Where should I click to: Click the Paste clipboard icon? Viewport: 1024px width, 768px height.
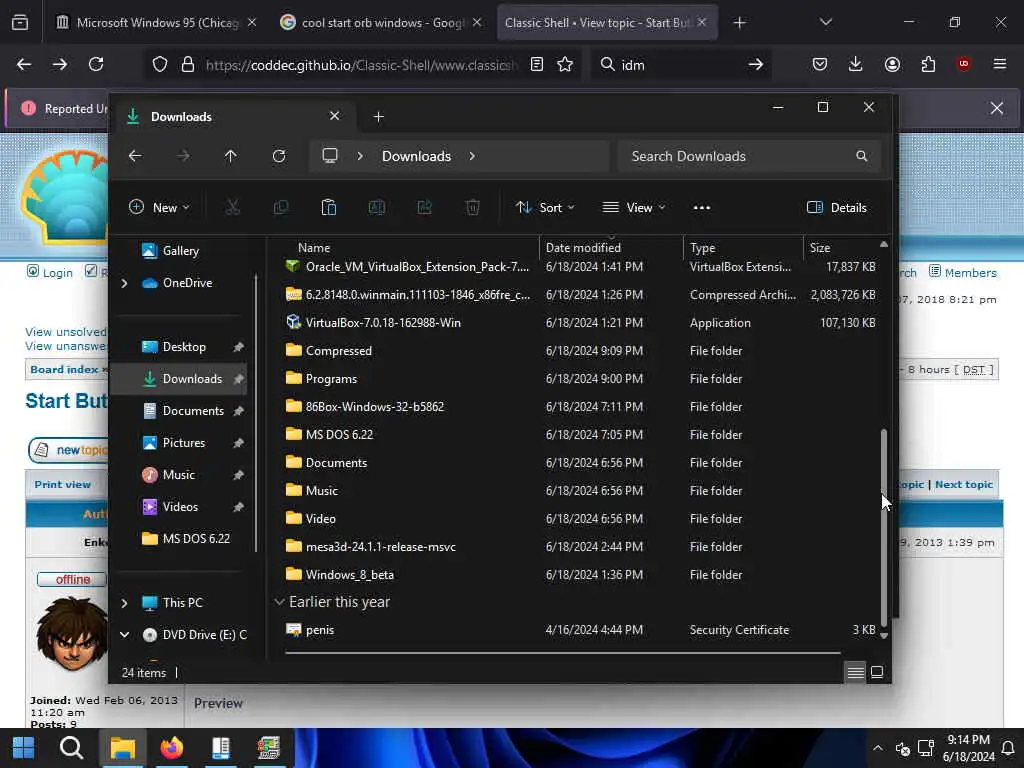click(328, 208)
